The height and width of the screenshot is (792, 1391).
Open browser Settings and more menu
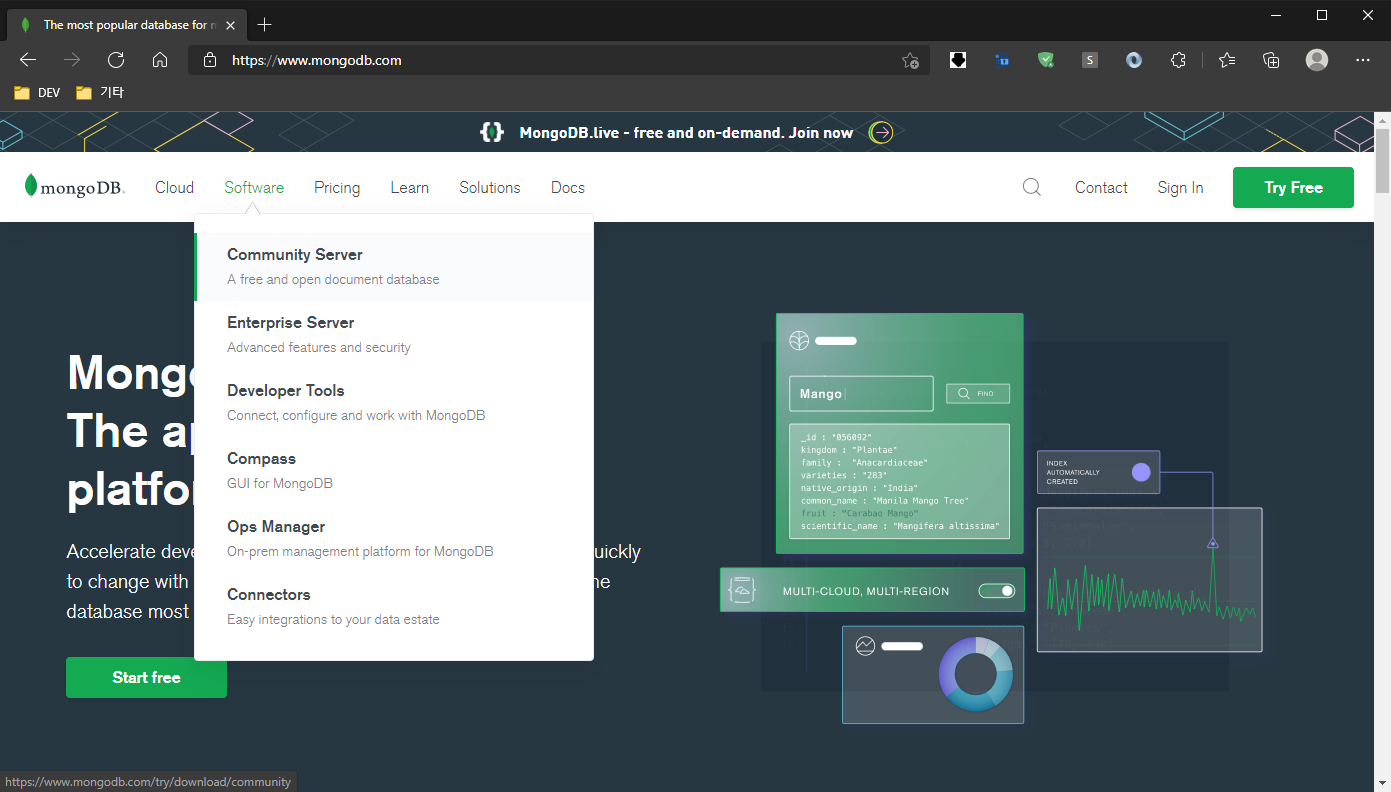(1363, 60)
